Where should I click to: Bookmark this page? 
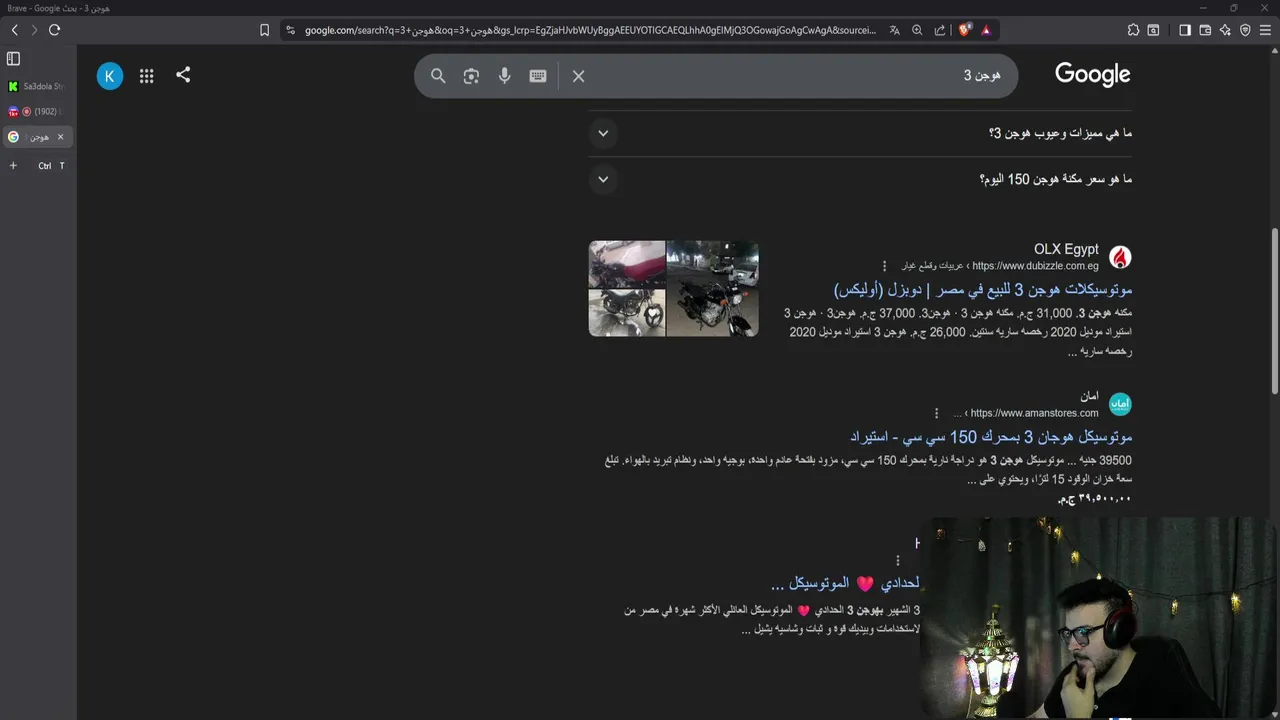[264, 30]
